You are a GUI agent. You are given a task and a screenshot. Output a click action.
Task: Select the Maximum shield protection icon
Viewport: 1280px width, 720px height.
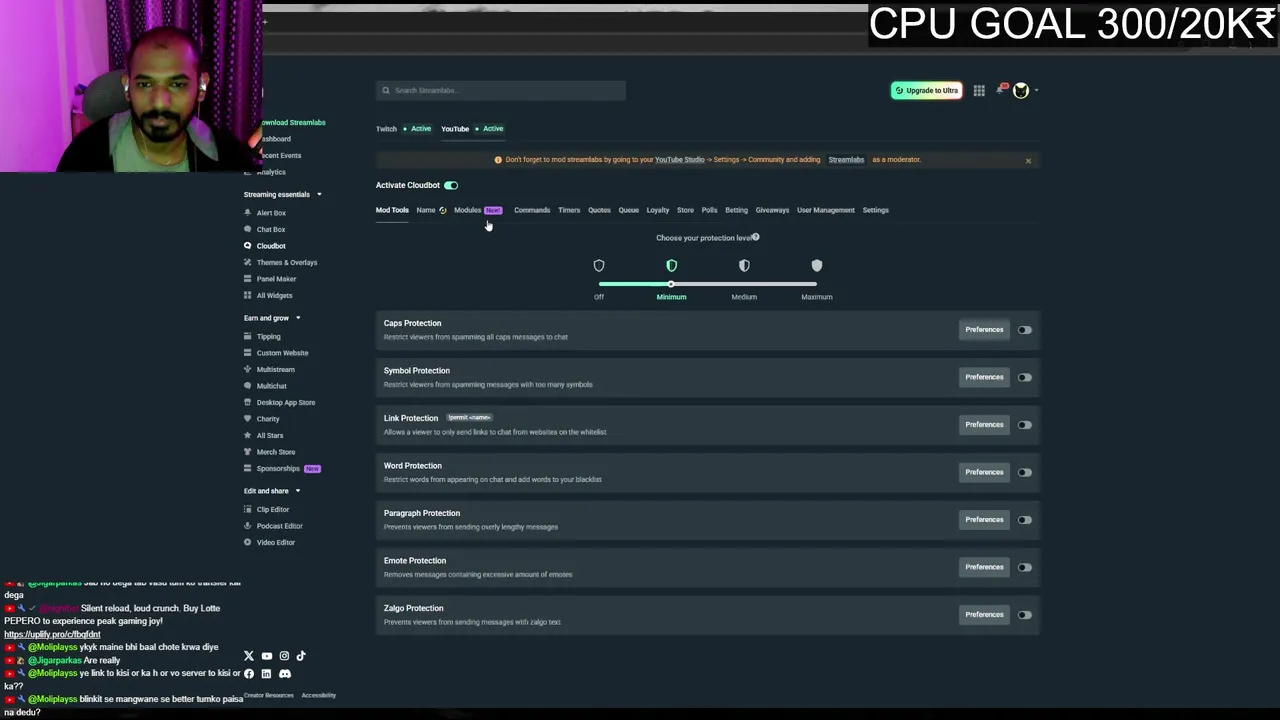pyautogui.click(x=817, y=265)
